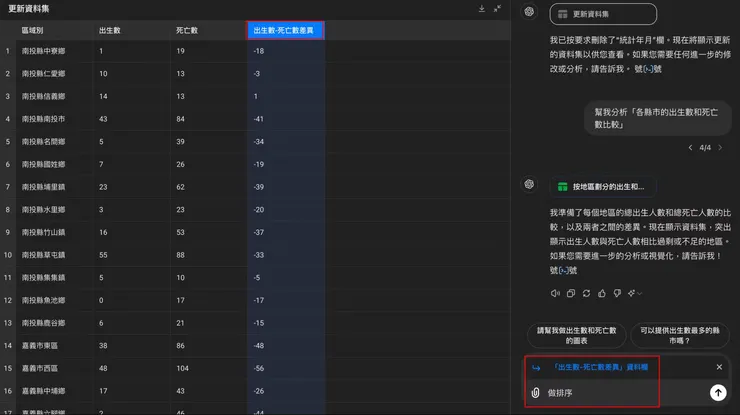The height and width of the screenshot is (415, 740).
Task: Go to the previous message version
Action: pyautogui.click(x=690, y=148)
